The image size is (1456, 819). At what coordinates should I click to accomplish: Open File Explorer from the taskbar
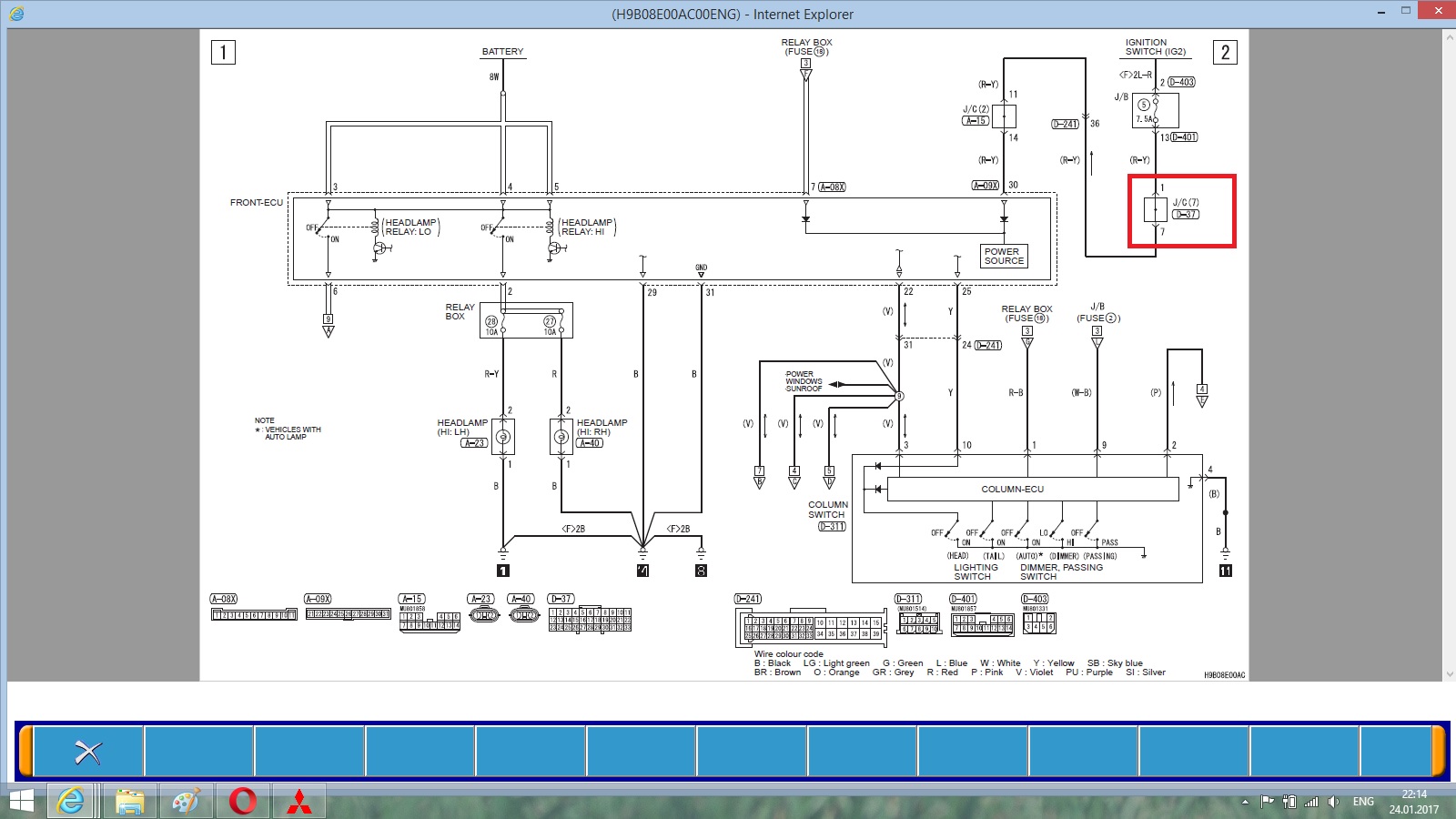[130, 801]
